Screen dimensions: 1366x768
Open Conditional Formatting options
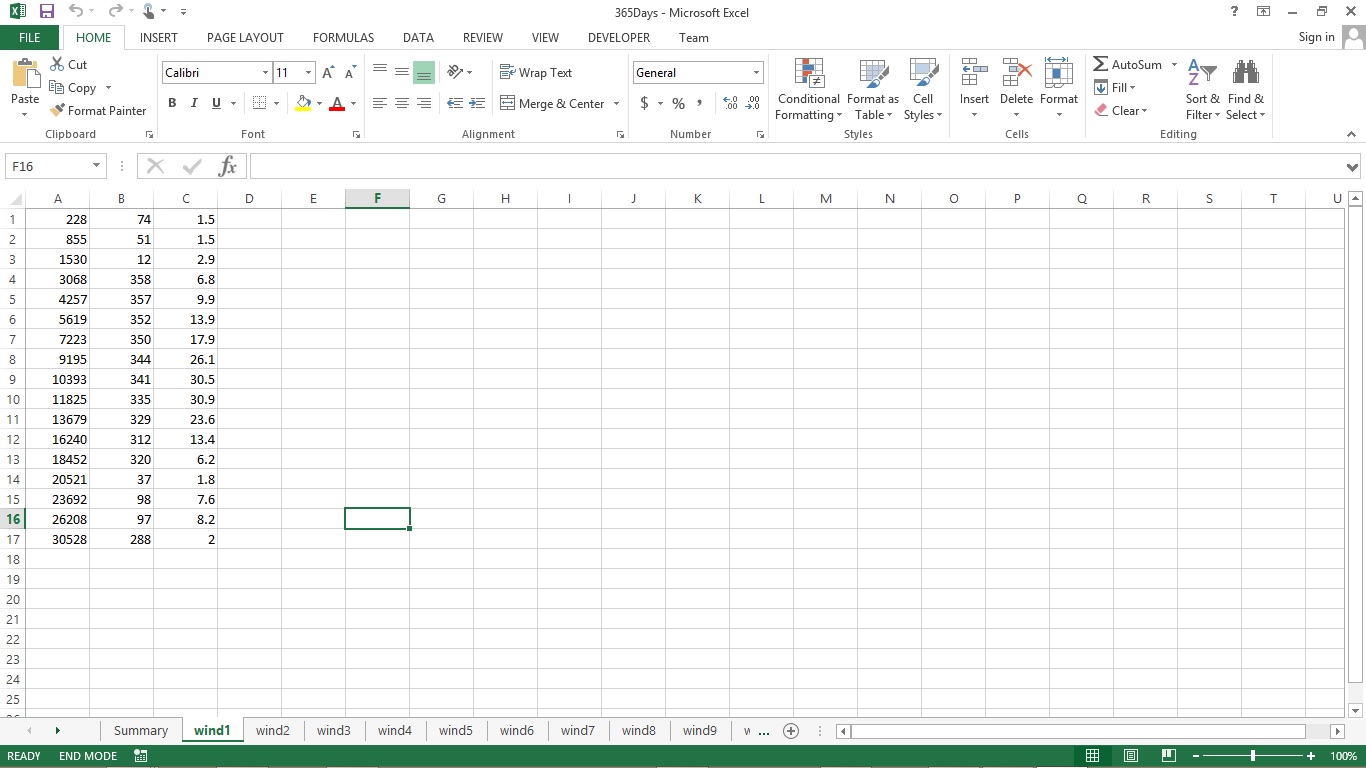[x=807, y=90]
